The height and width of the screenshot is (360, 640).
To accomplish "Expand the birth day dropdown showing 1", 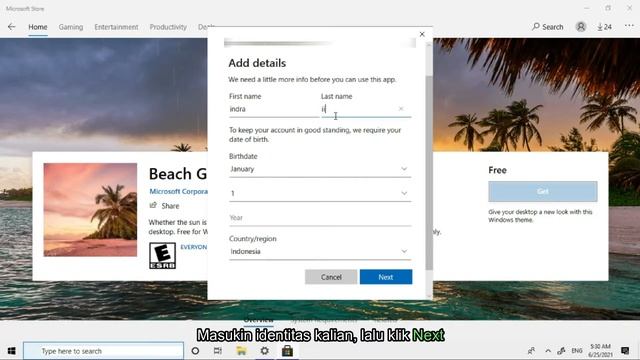I will [320, 193].
